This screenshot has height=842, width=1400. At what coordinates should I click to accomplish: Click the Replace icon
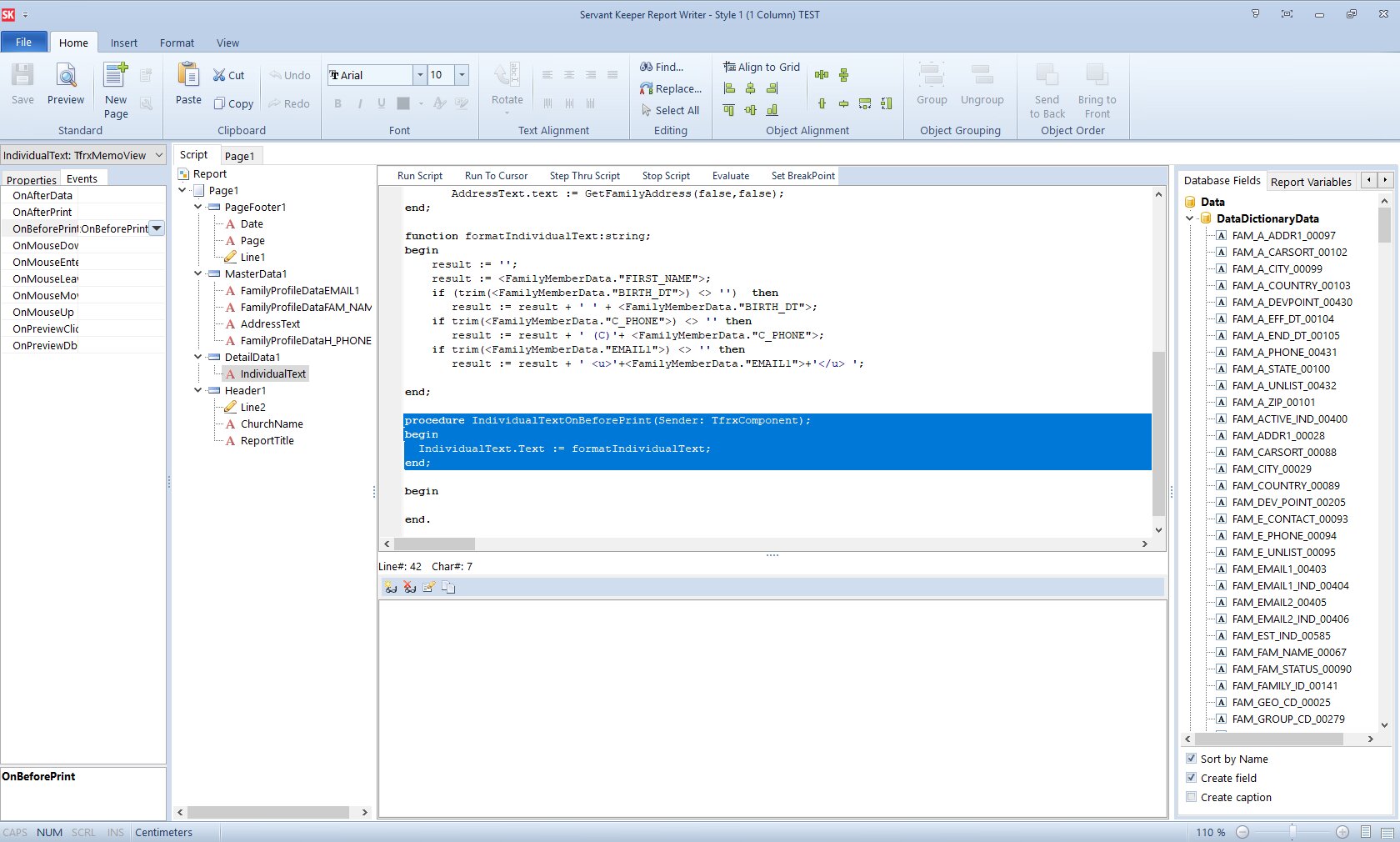(647, 88)
